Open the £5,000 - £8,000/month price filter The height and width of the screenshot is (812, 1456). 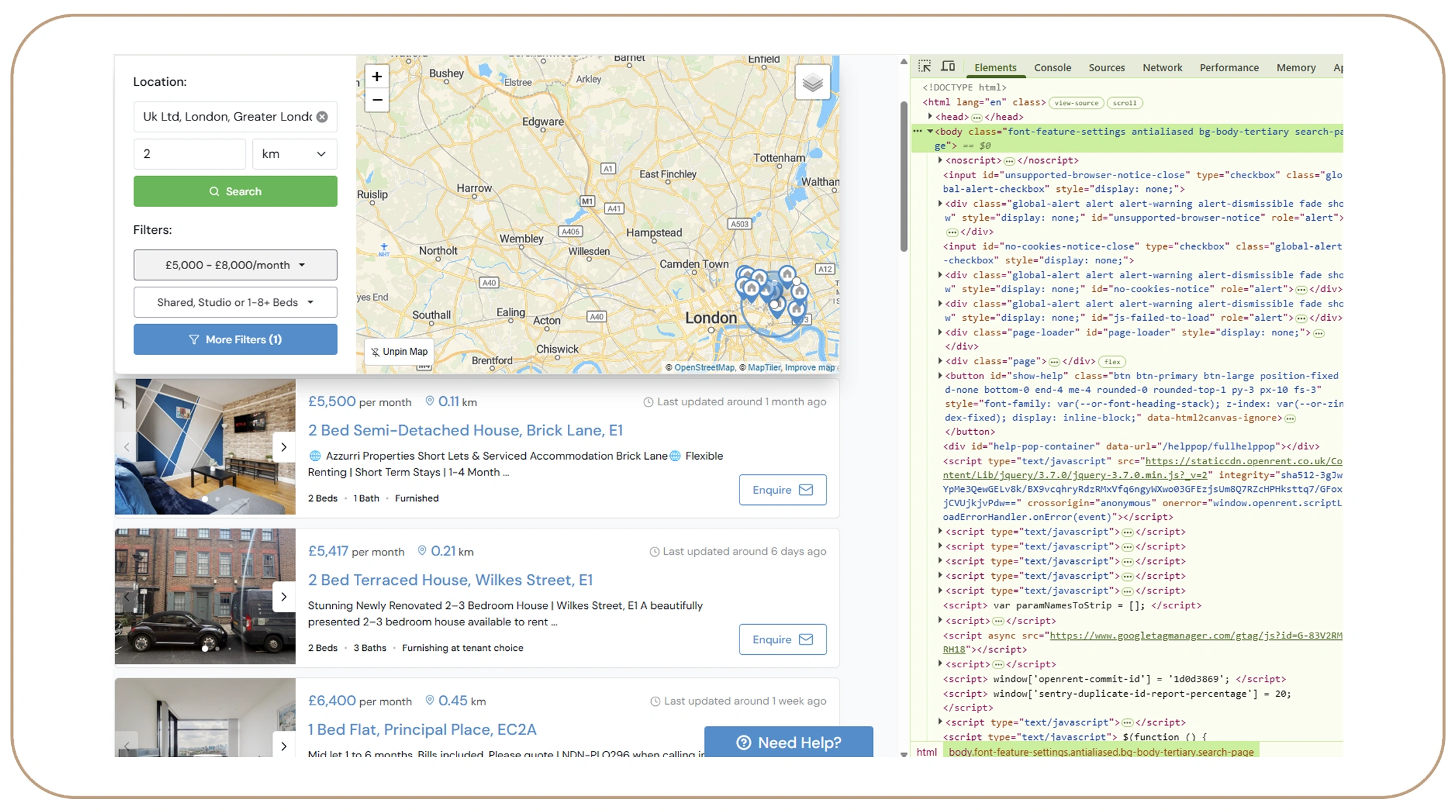[x=235, y=265]
